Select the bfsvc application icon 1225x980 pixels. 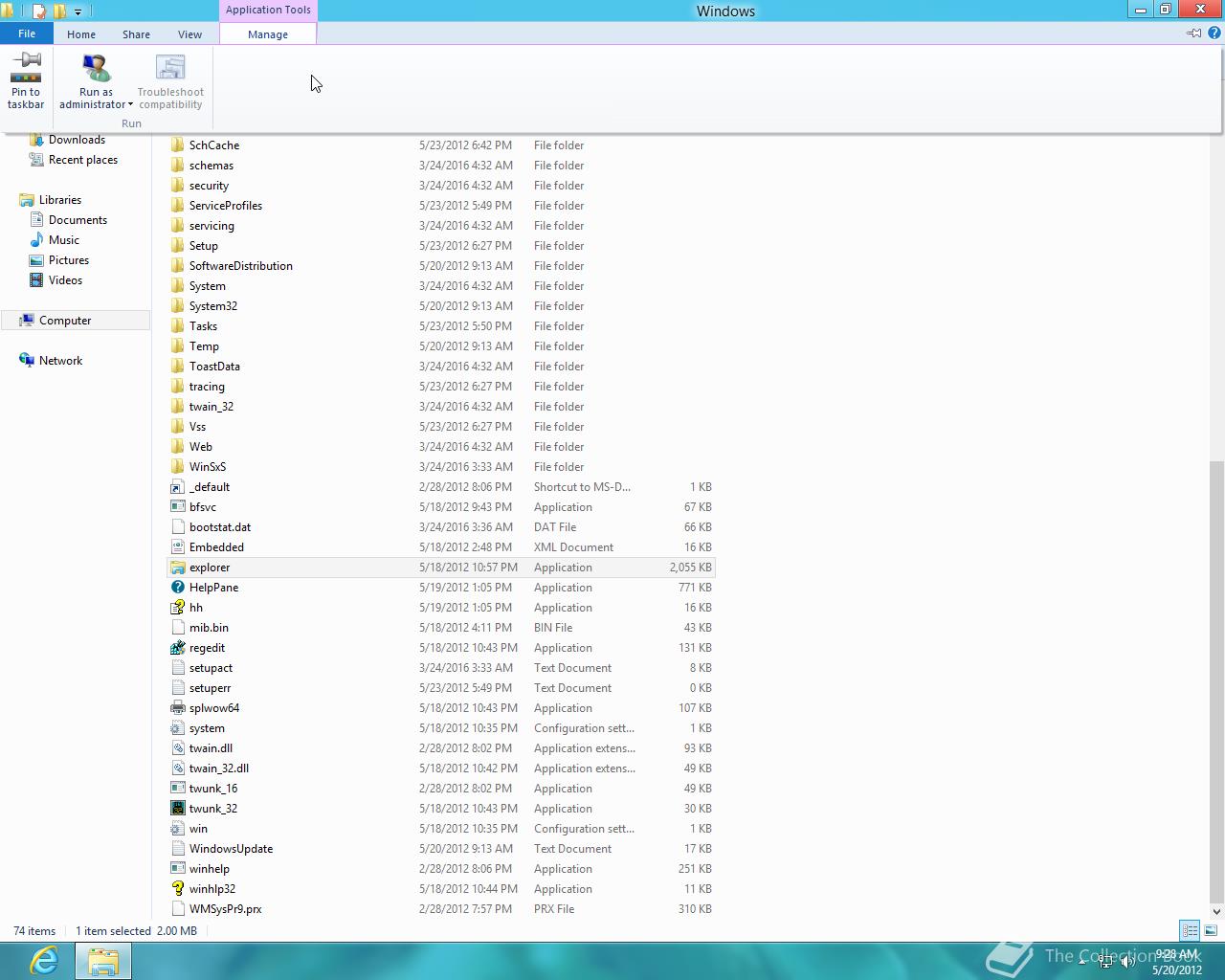point(178,507)
